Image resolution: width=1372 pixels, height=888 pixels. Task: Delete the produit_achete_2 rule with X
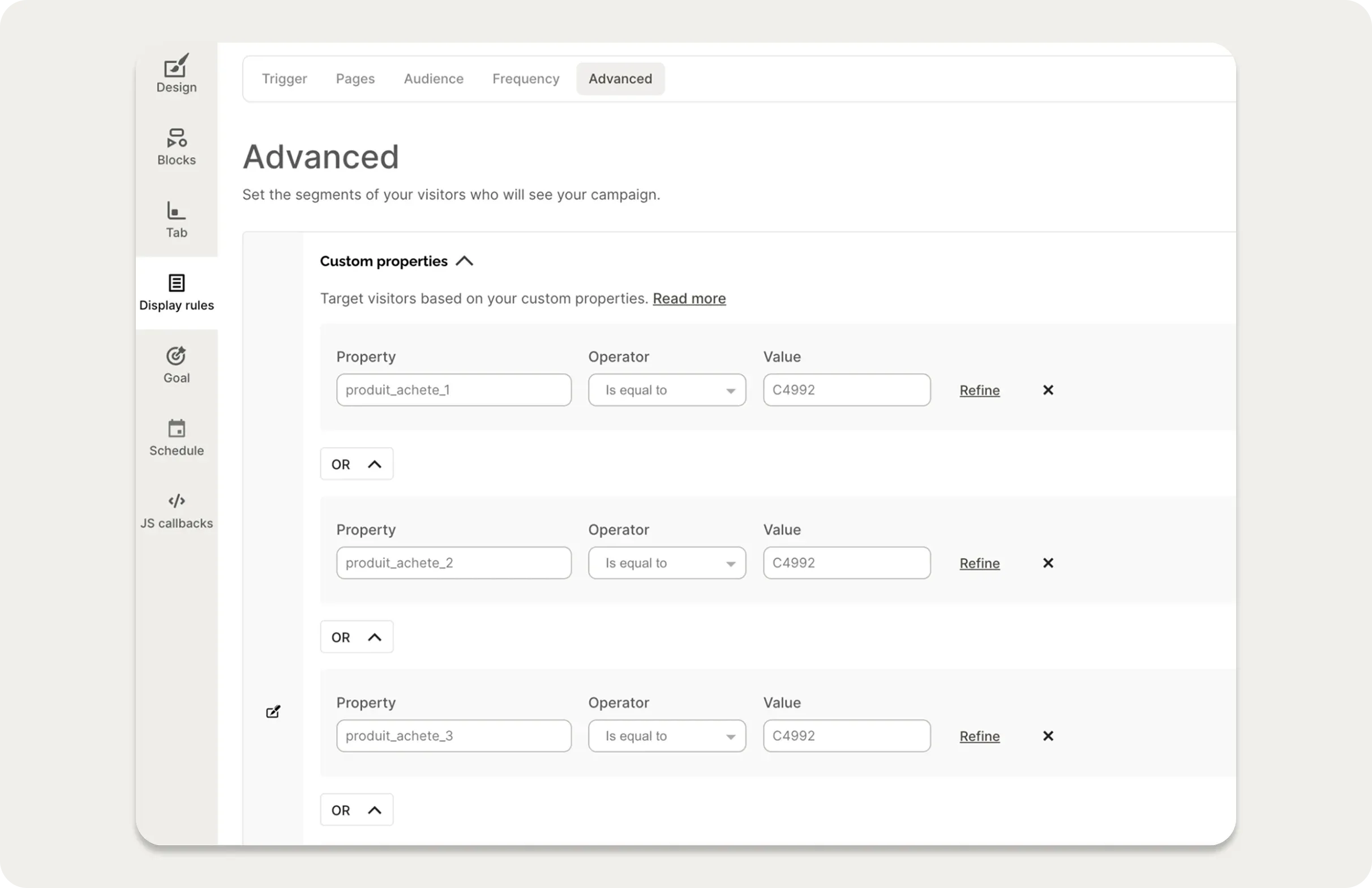tap(1048, 563)
